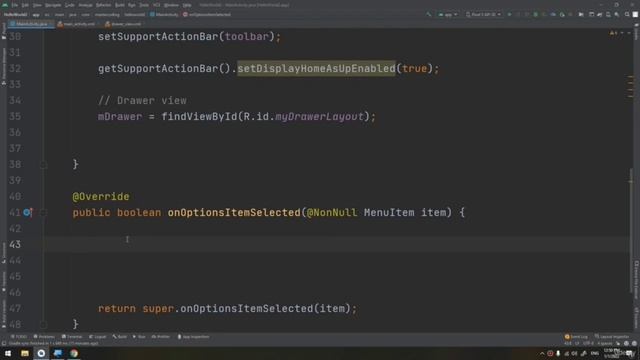Open File Explorer from the taskbar

(25, 353)
